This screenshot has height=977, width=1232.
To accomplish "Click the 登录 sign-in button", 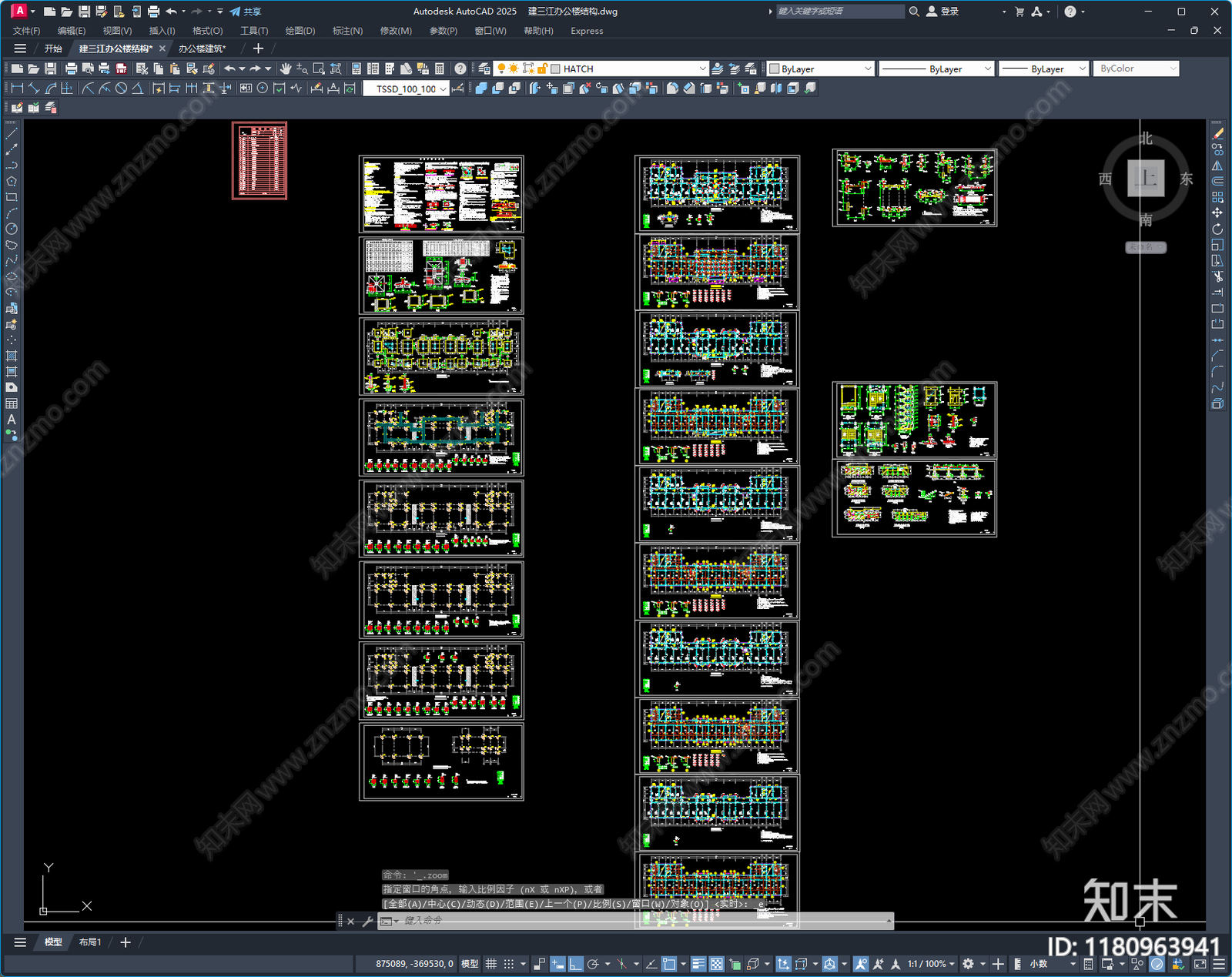I will pyautogui.click(x=943, y=12).
